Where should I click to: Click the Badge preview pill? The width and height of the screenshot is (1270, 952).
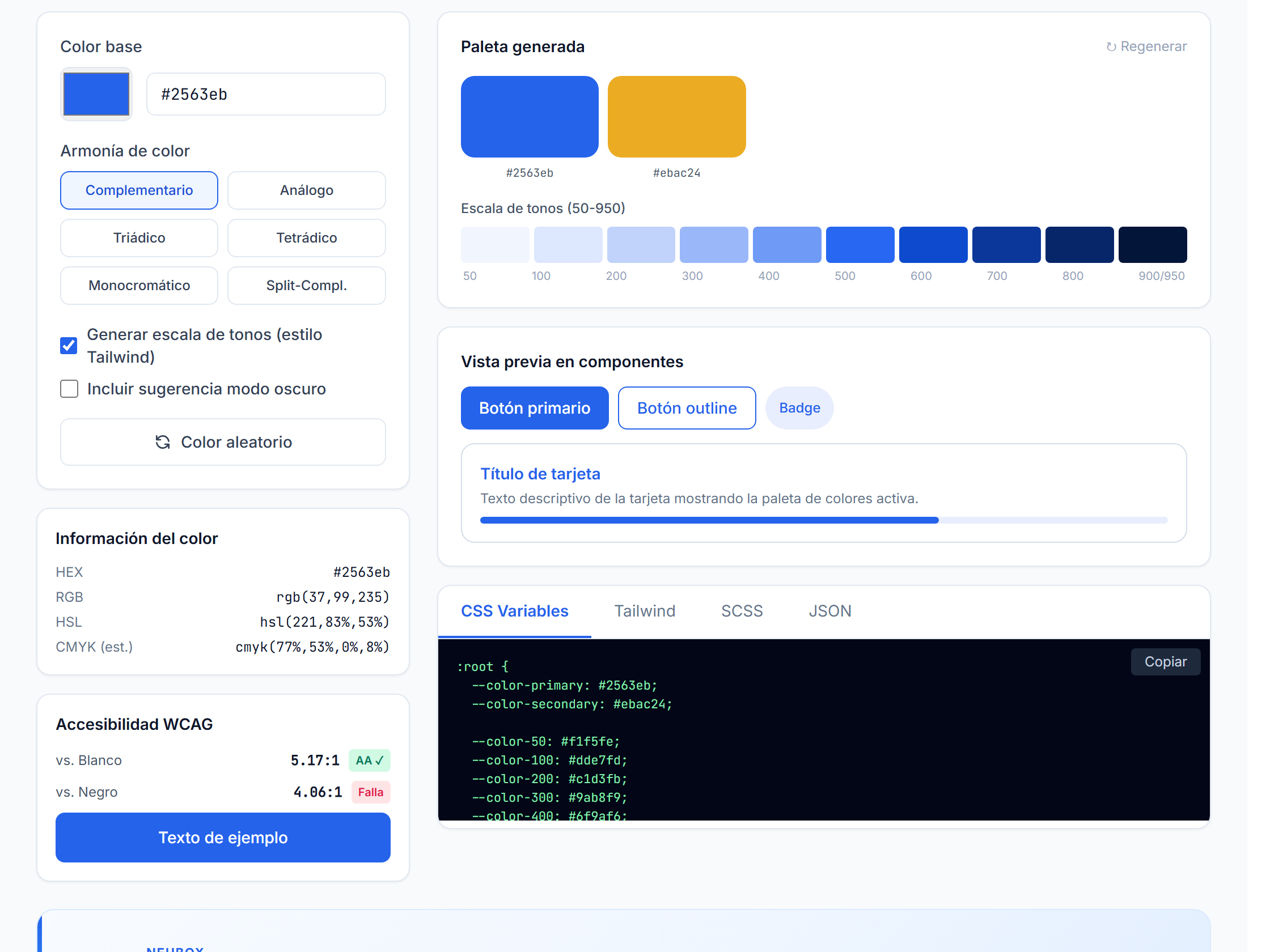[x=799, y=408]
